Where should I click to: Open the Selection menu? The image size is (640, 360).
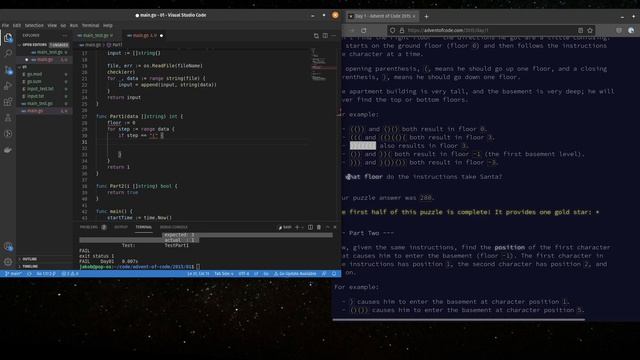(x=34, y=25)
